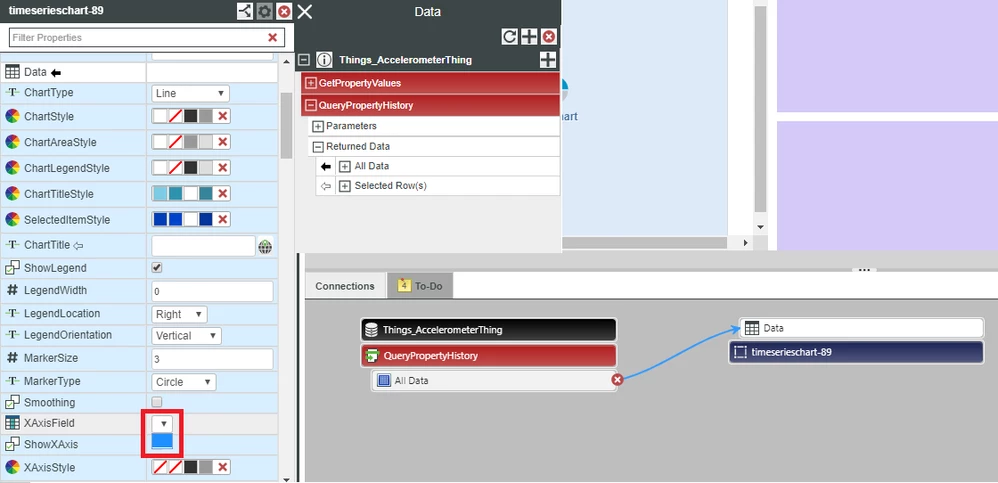Screen dimensions: 998x483
Task: Remove All Data binding with red X
Action: (617, 380)
